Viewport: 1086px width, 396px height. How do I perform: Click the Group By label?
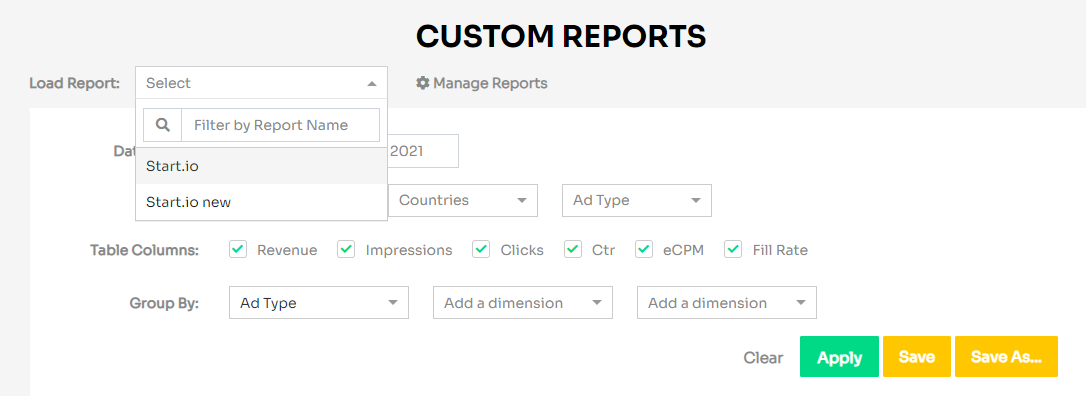point(164,303)
